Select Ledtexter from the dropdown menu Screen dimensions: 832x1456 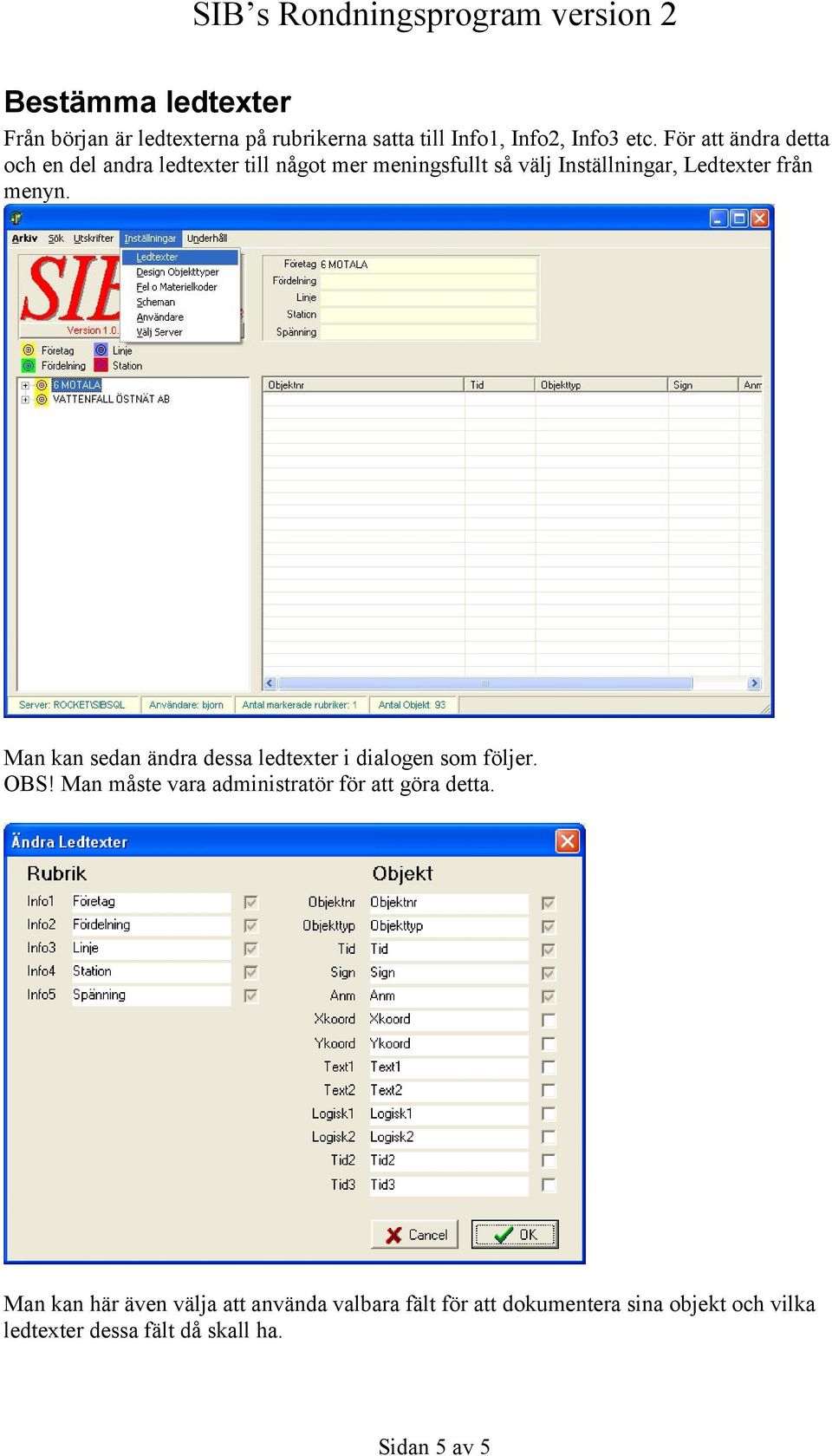180,257
